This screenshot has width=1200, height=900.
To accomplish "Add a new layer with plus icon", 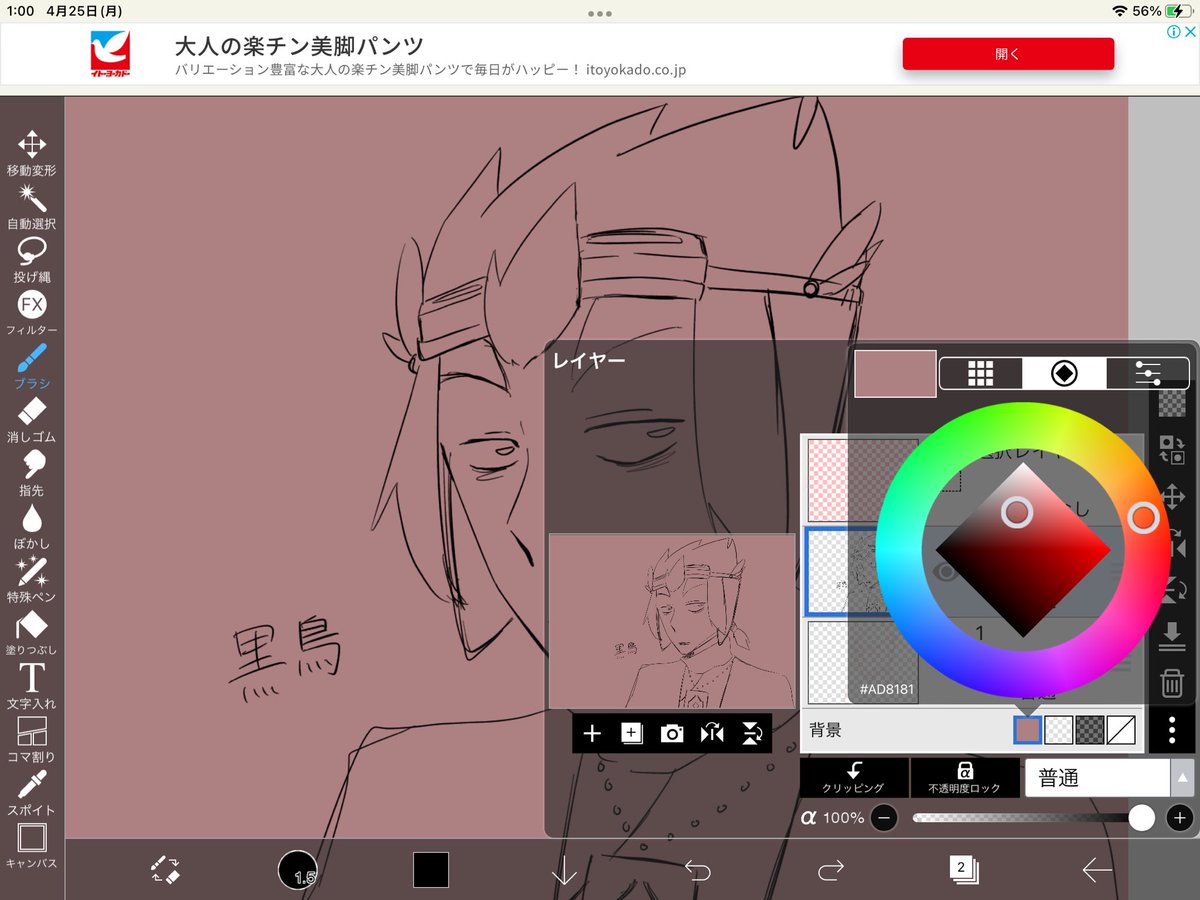I will 592,733.
